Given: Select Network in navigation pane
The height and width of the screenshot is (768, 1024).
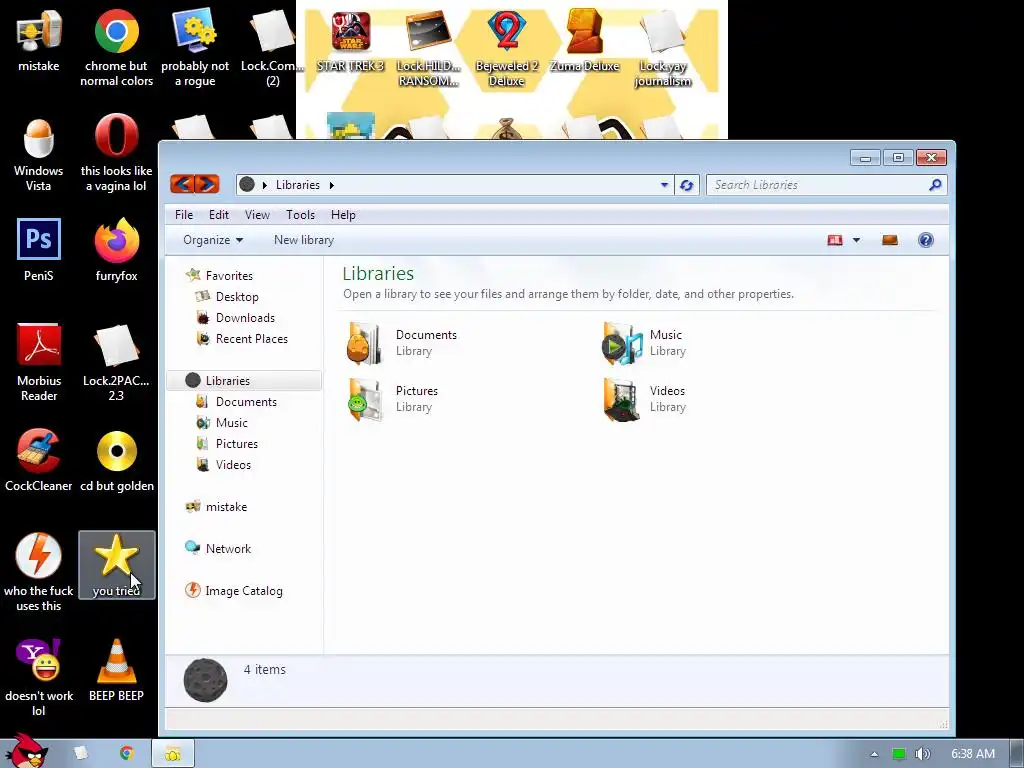Looking at the screenshot, I should (218, 549).
